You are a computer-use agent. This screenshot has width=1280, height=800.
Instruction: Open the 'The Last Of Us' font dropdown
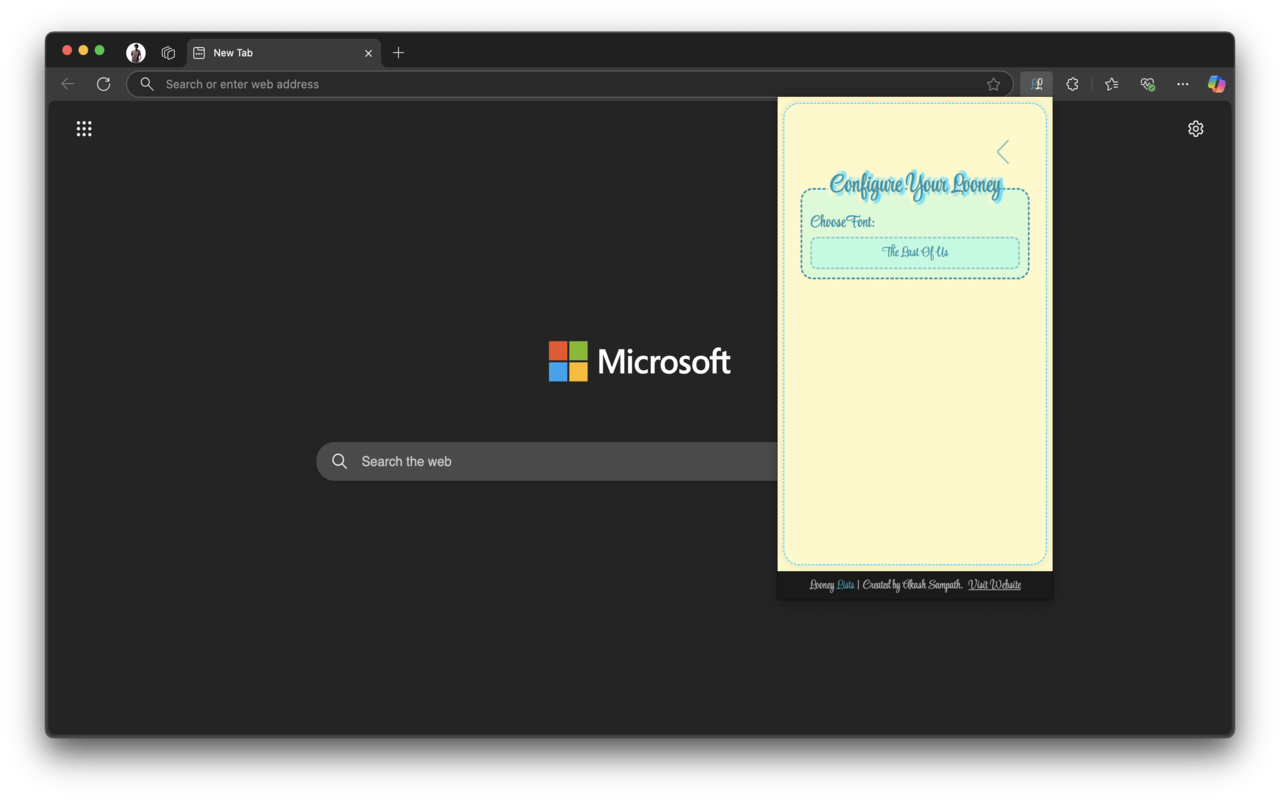pyautogui.click(x=915, y=253)
